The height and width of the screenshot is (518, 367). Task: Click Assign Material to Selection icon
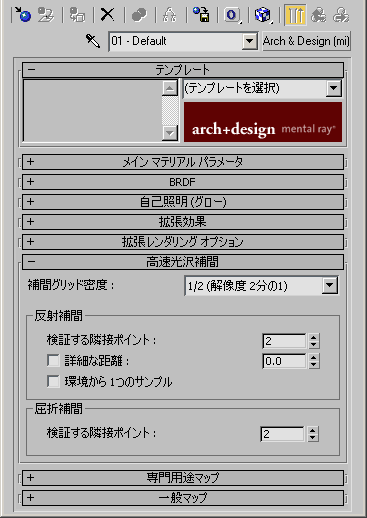pos(77,15)
